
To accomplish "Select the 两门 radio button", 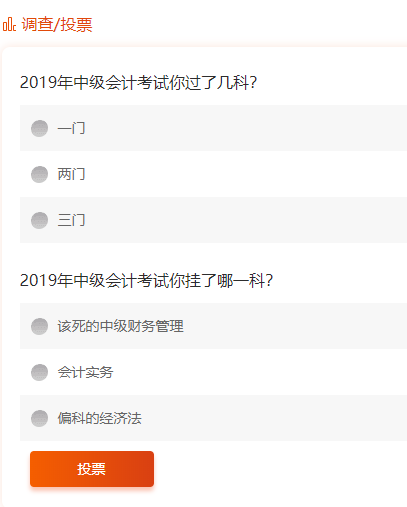I will pyautogui.click(x=39, y=174).
